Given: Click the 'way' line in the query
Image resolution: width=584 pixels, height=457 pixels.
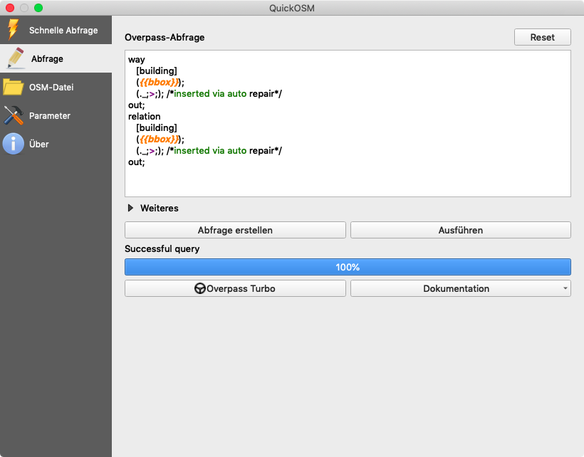Looking at the screenshot, I should click(136, 60).
